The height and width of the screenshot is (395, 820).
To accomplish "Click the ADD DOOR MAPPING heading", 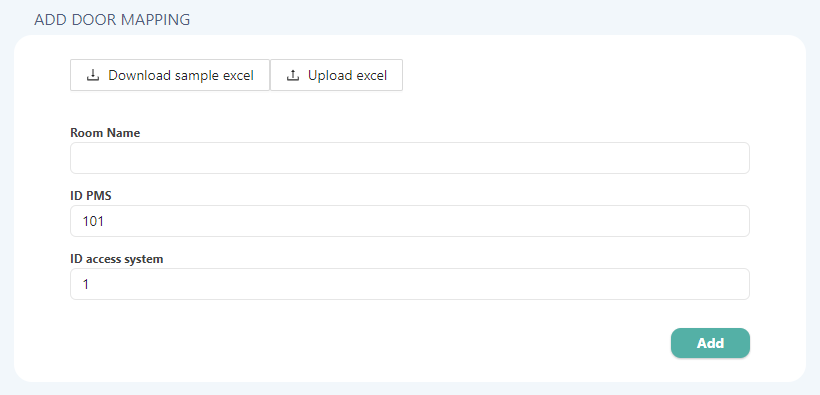I will (112, 20).
